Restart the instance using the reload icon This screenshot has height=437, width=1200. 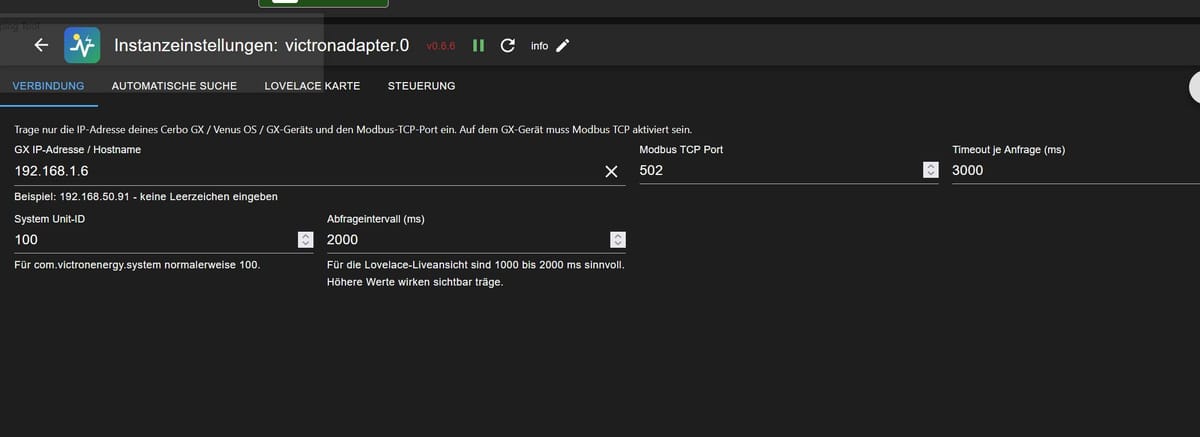(x=508, y=46)
